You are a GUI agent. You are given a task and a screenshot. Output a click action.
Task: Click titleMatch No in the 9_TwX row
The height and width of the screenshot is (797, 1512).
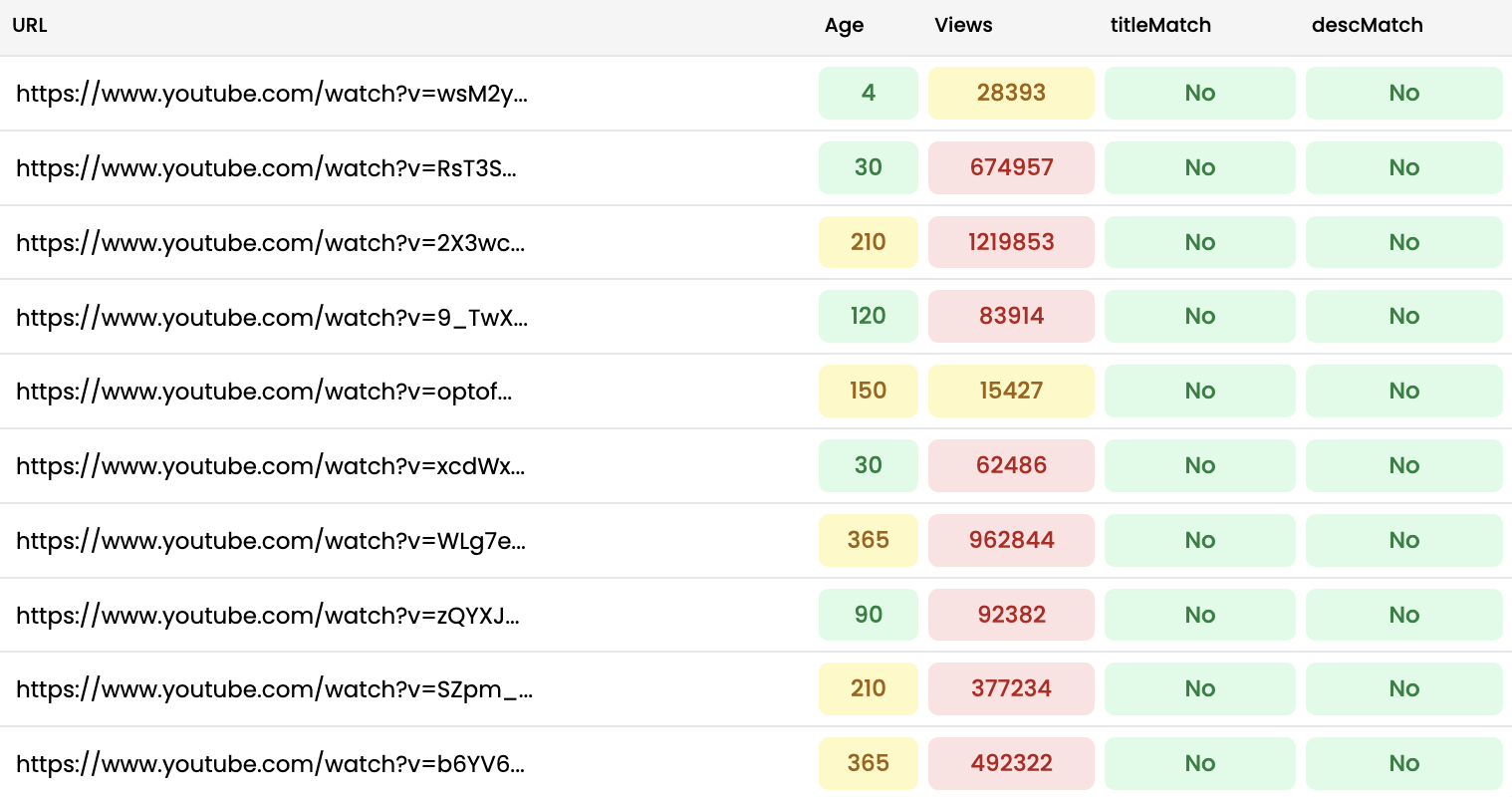point(1200,317)
